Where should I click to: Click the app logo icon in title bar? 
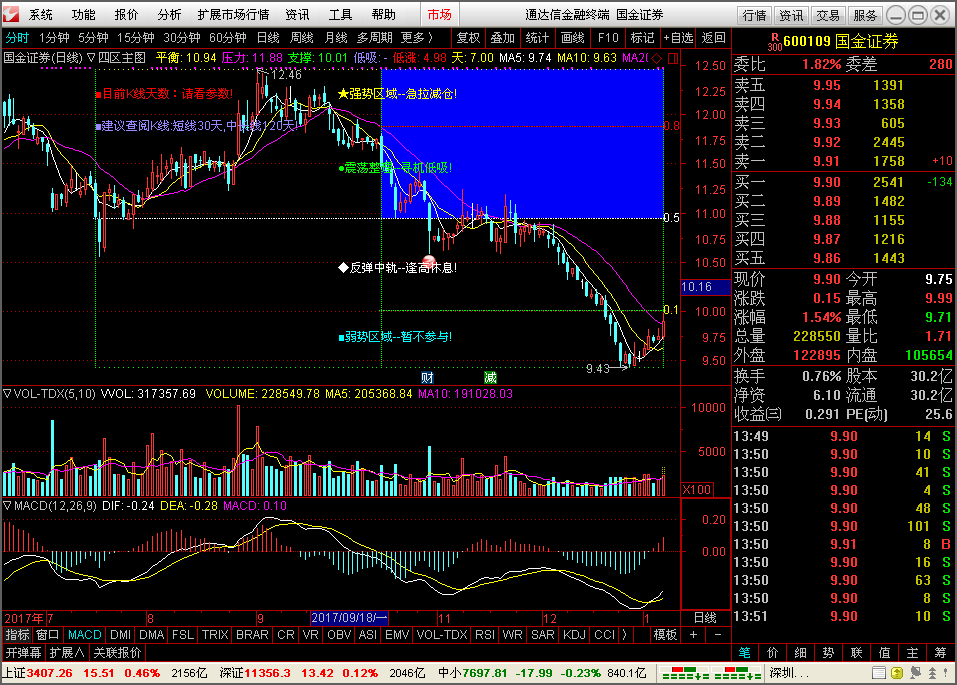(x=12, y=15)
